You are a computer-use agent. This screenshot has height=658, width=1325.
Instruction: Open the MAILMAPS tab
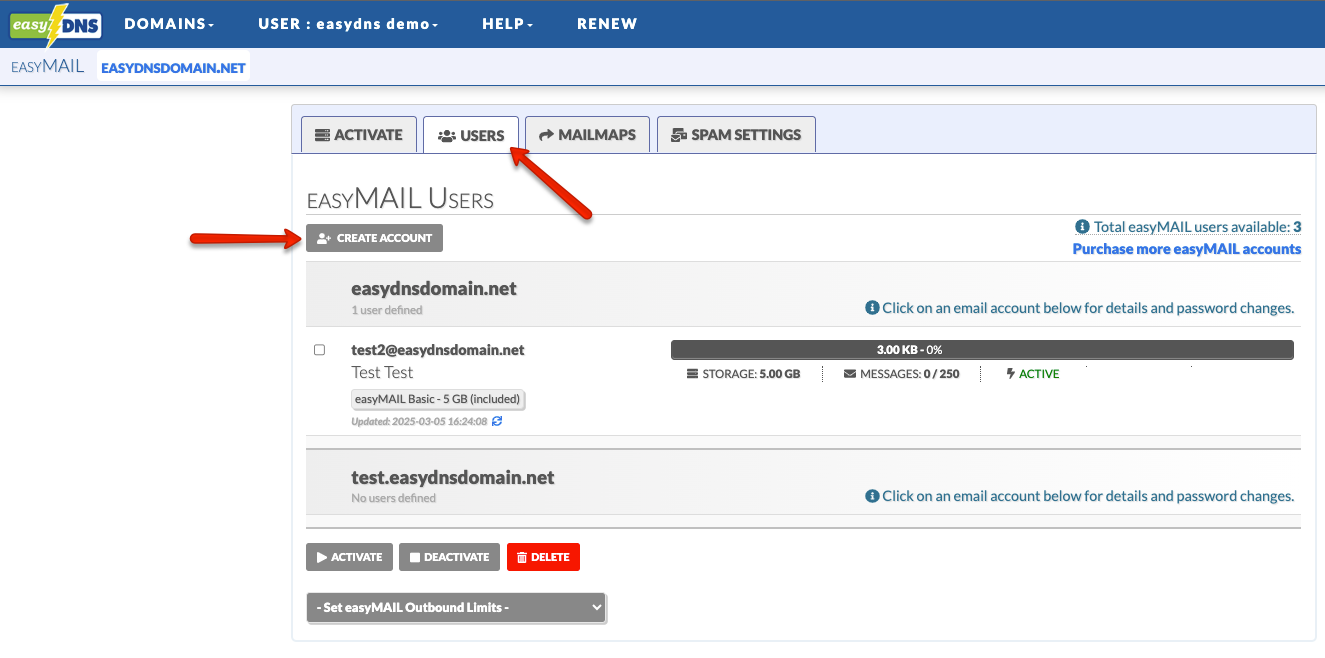(x=587, y=135)
